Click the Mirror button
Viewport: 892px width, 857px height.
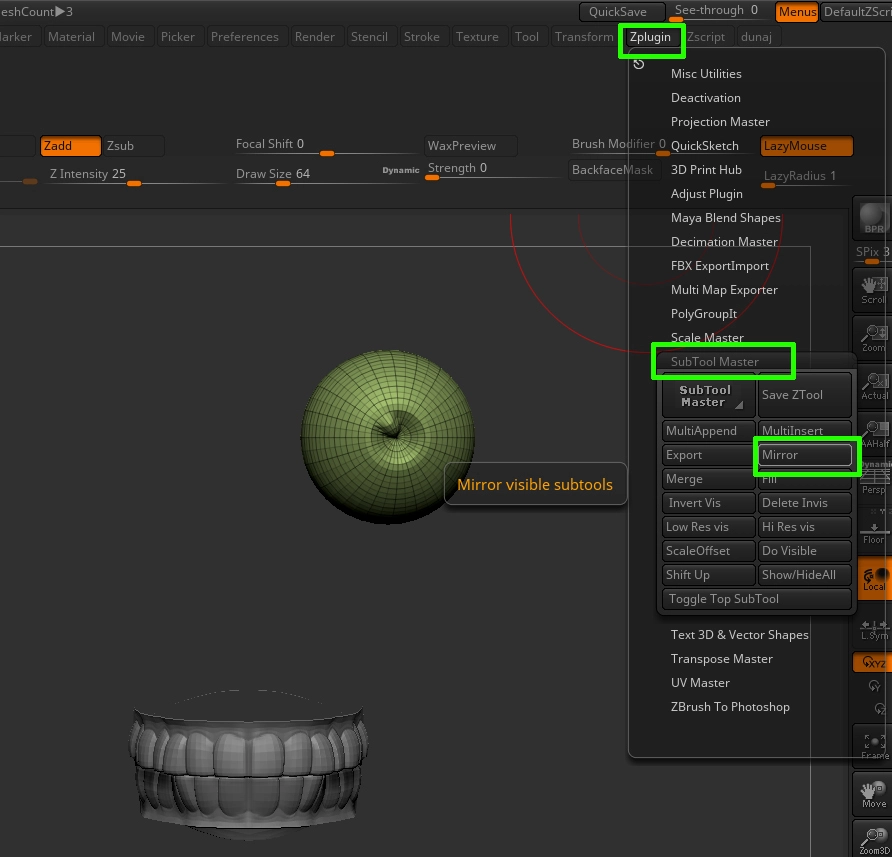[805, 455]
